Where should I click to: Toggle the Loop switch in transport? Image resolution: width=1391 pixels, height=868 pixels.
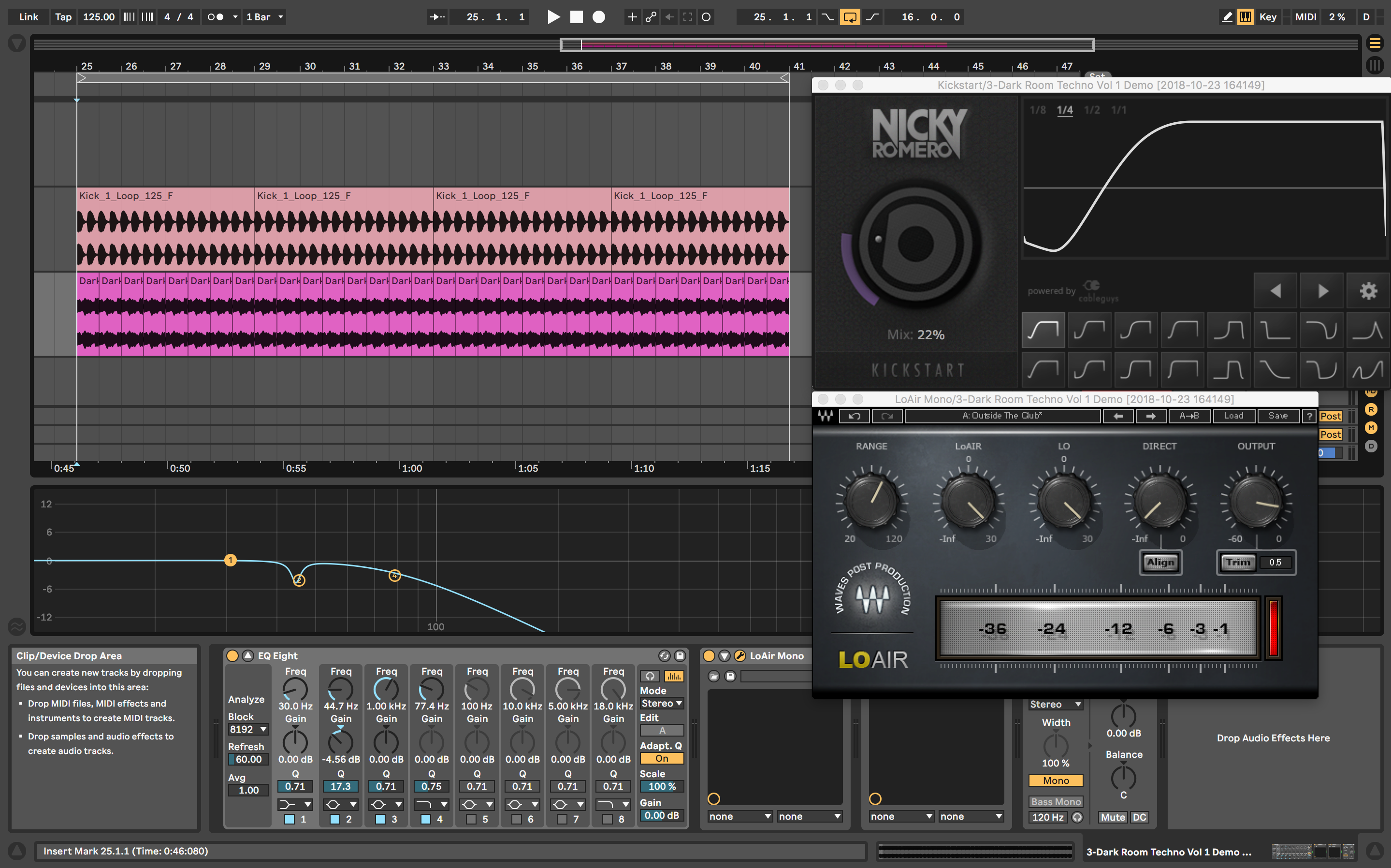850,16
